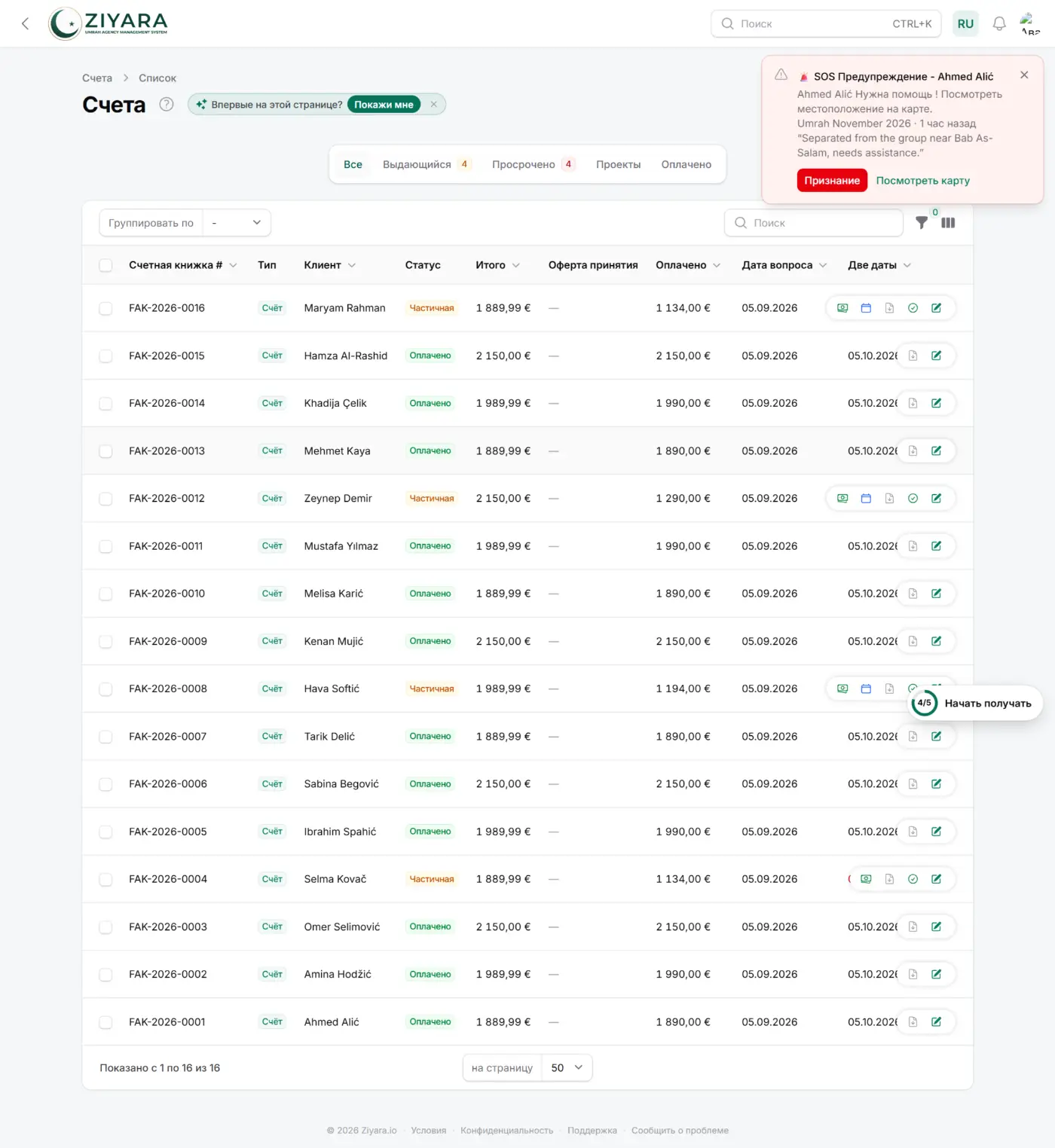Edit invoice FAK-2026-0013

tap(936, 450)
